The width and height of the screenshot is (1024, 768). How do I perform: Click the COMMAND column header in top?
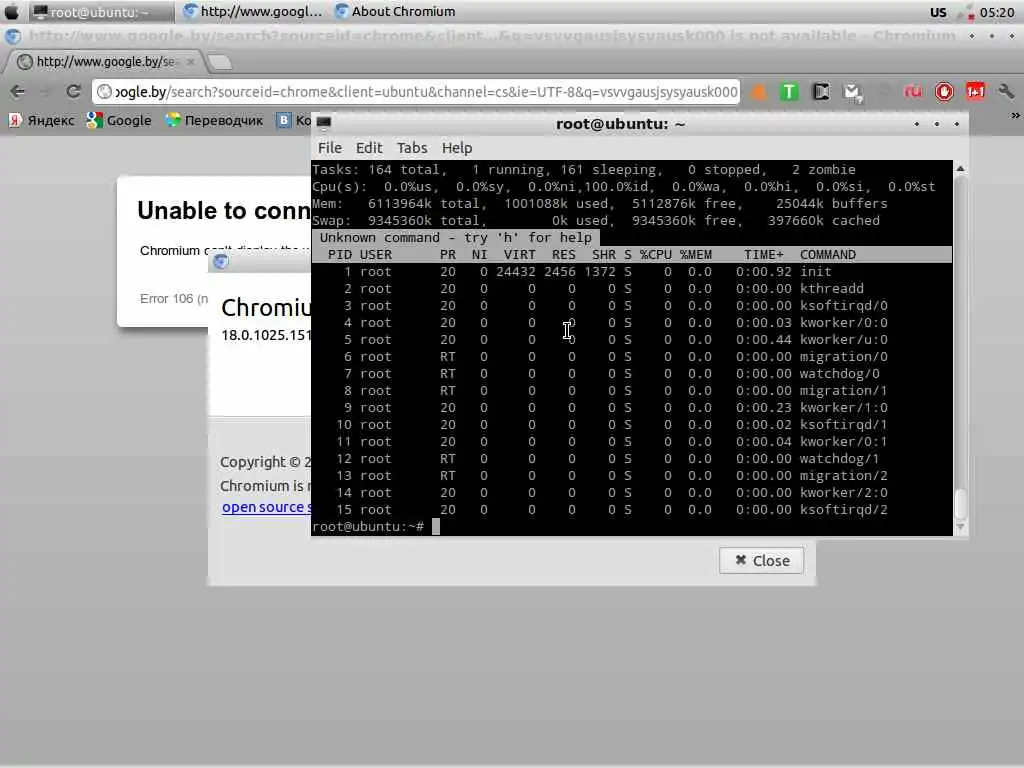pos(827,255)
